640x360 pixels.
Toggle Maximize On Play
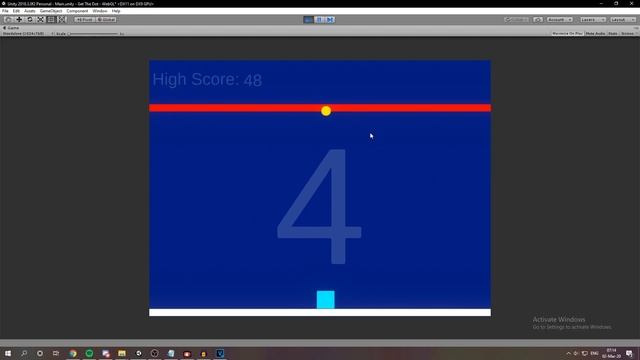567,33
